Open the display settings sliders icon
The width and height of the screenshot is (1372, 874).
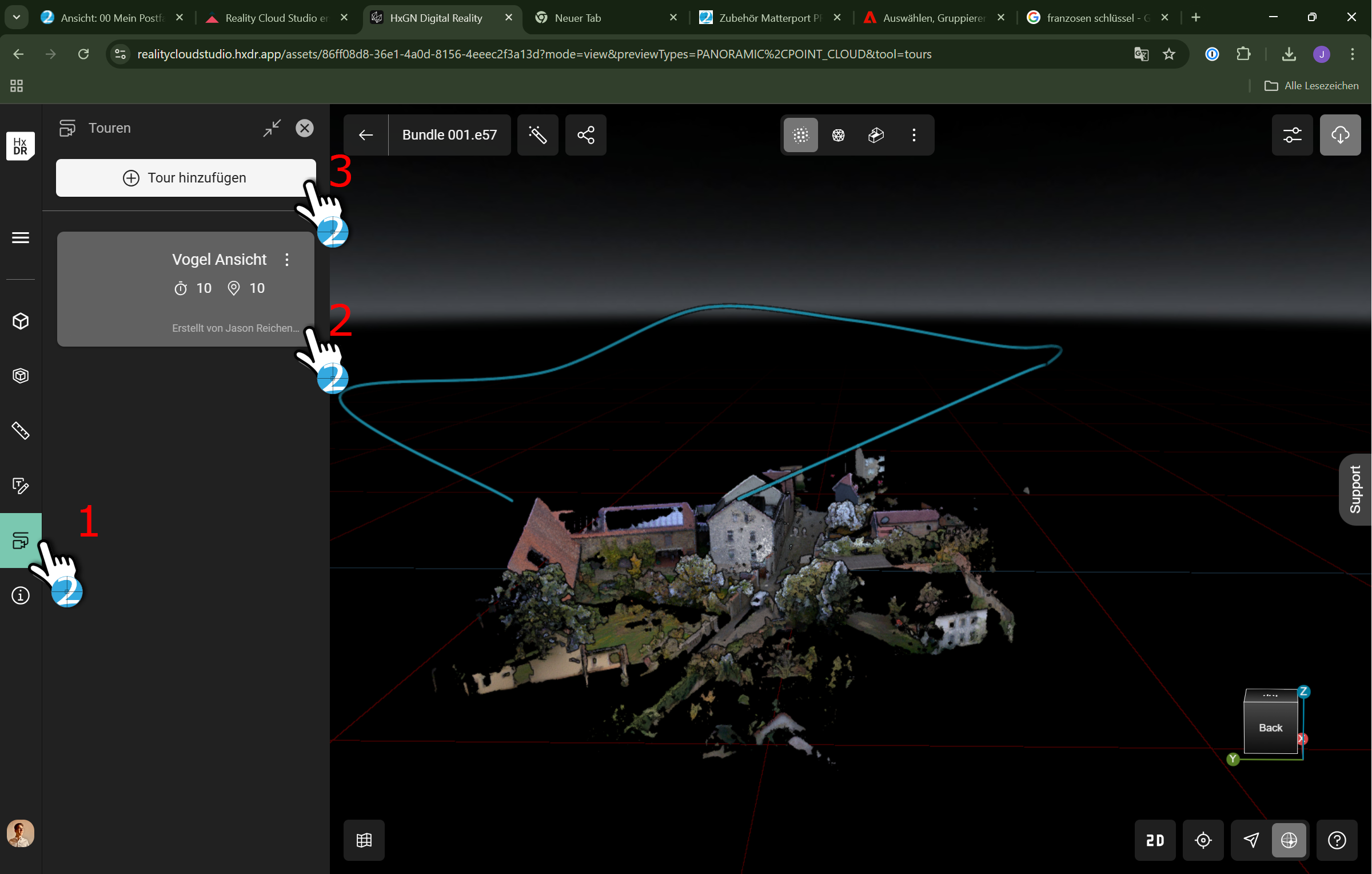point(1293,135)
